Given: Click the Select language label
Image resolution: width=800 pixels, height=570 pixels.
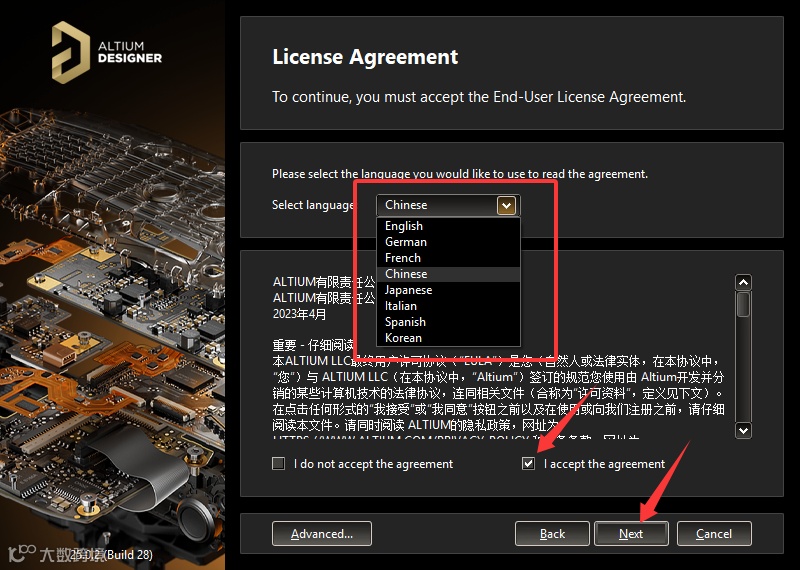Looking at the screenshot, I should (x=314, y=205).
